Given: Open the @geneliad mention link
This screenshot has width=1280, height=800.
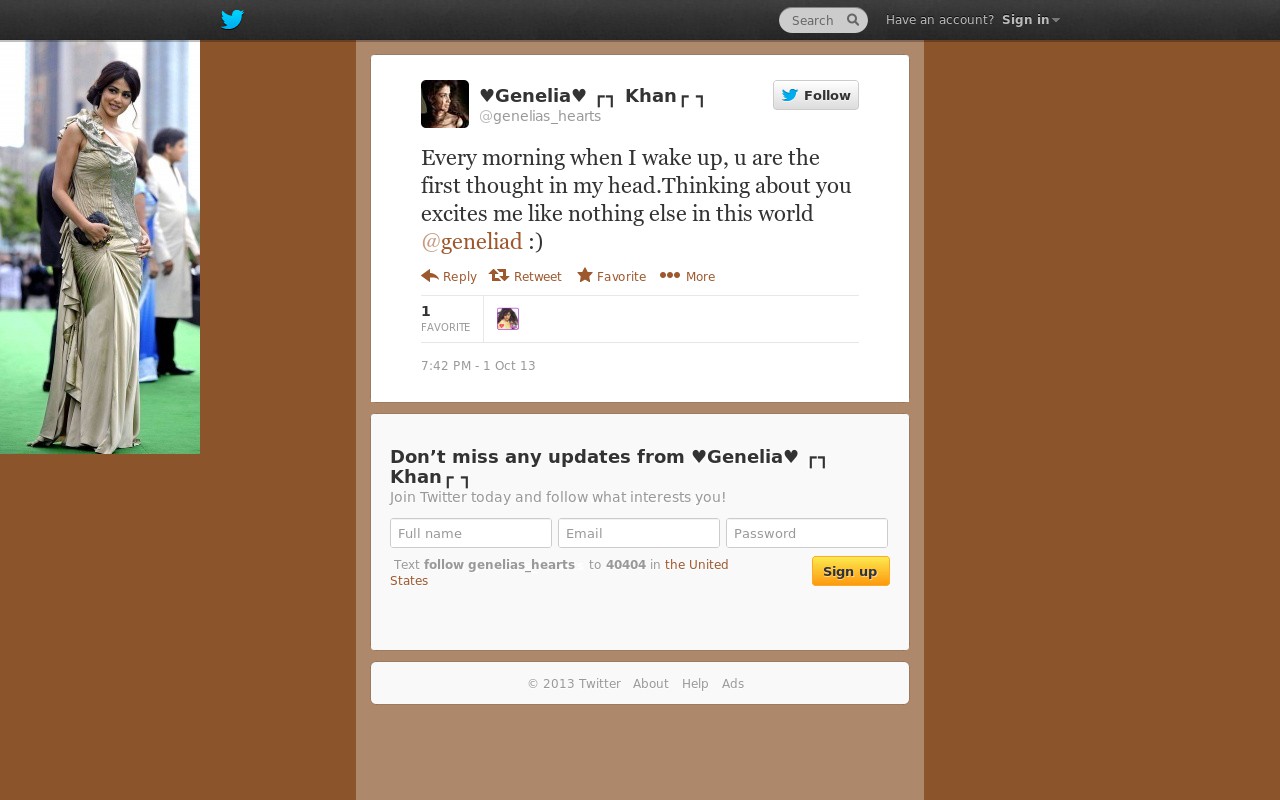Looking at the screenshot, I should 472,241.
